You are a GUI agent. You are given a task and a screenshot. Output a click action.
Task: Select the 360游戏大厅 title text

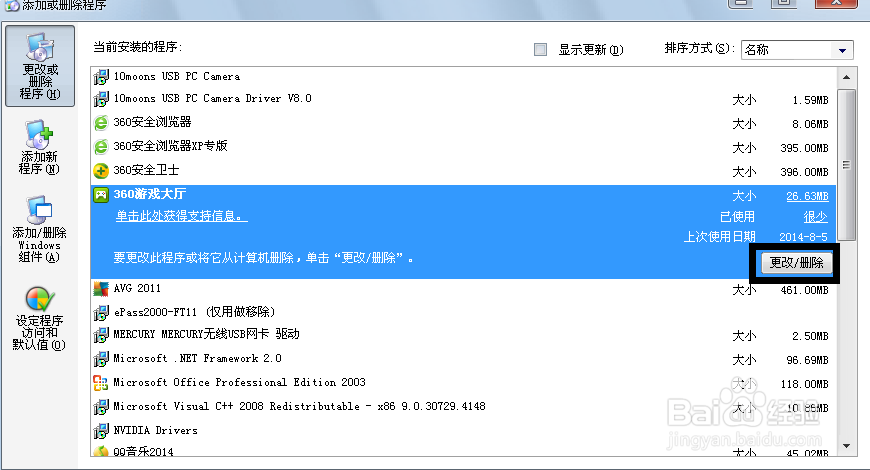(150, 194)
